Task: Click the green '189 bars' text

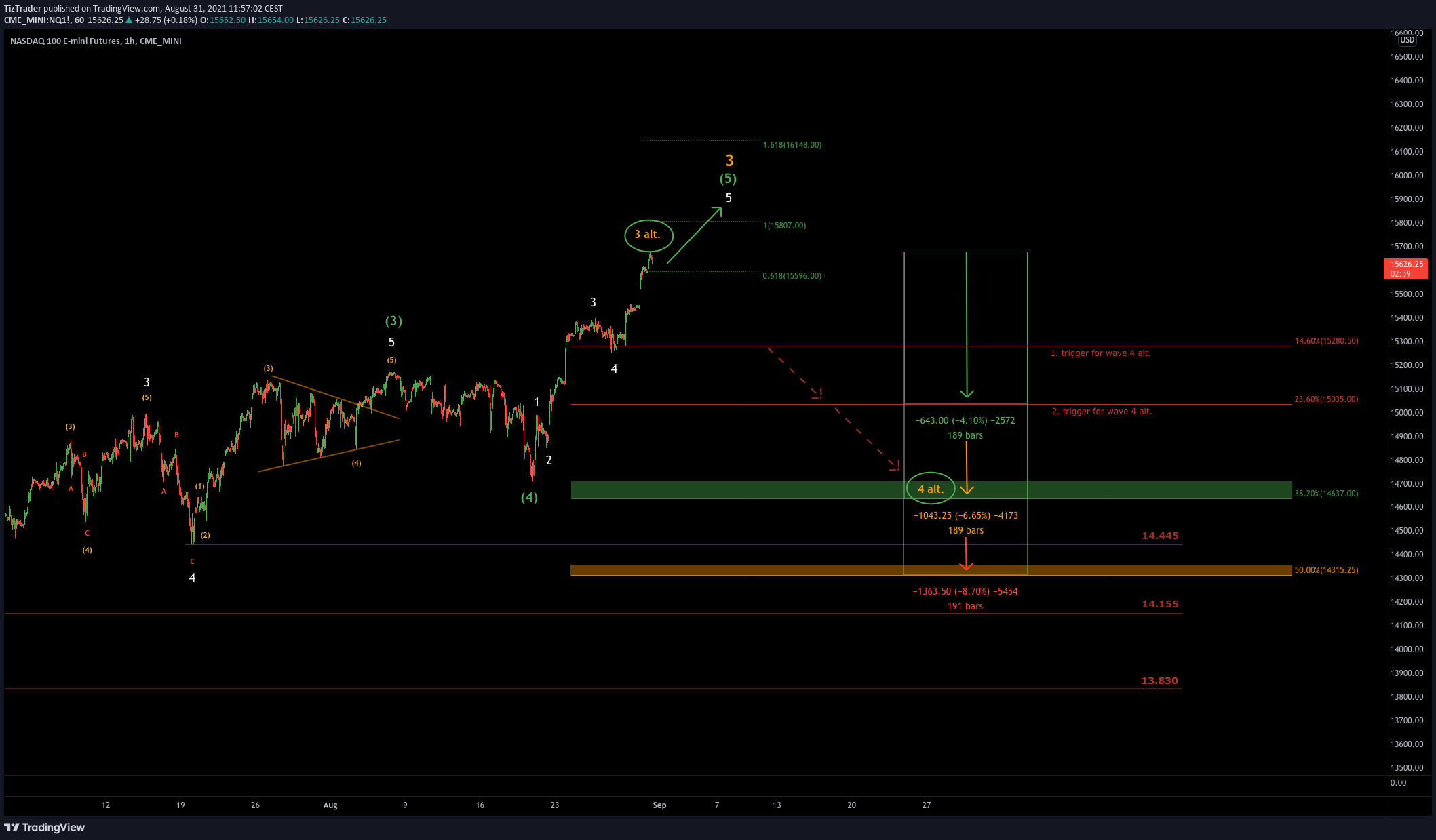Action: click(x=965, y=436)
